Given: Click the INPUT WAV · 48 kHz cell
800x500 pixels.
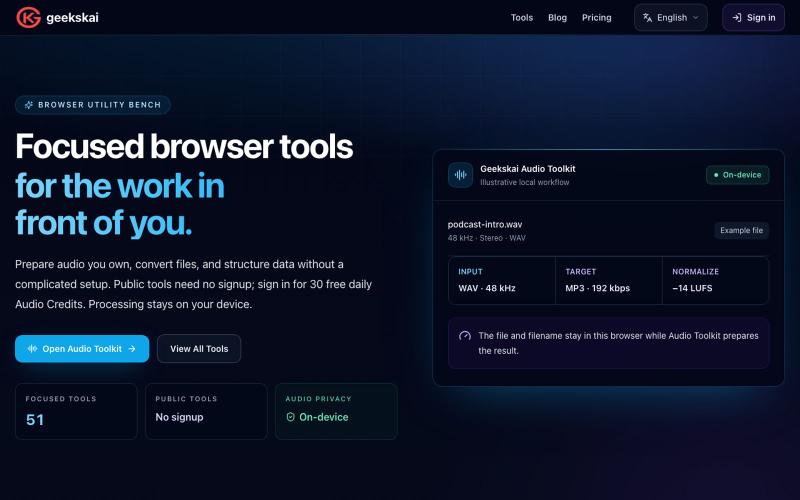Looking at the screenshot, I should (502, 280).
